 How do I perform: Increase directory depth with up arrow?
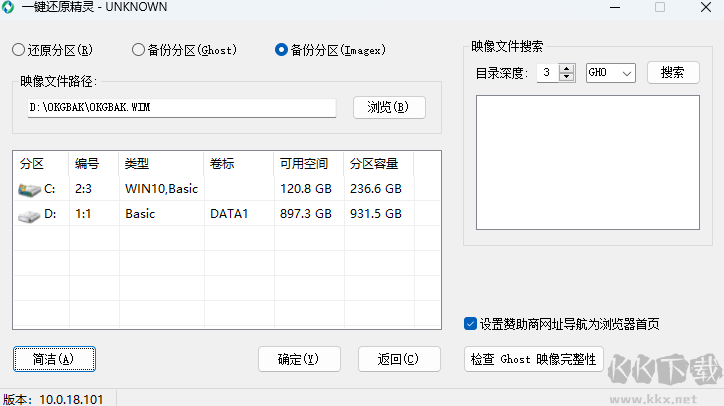coord(567,68)
